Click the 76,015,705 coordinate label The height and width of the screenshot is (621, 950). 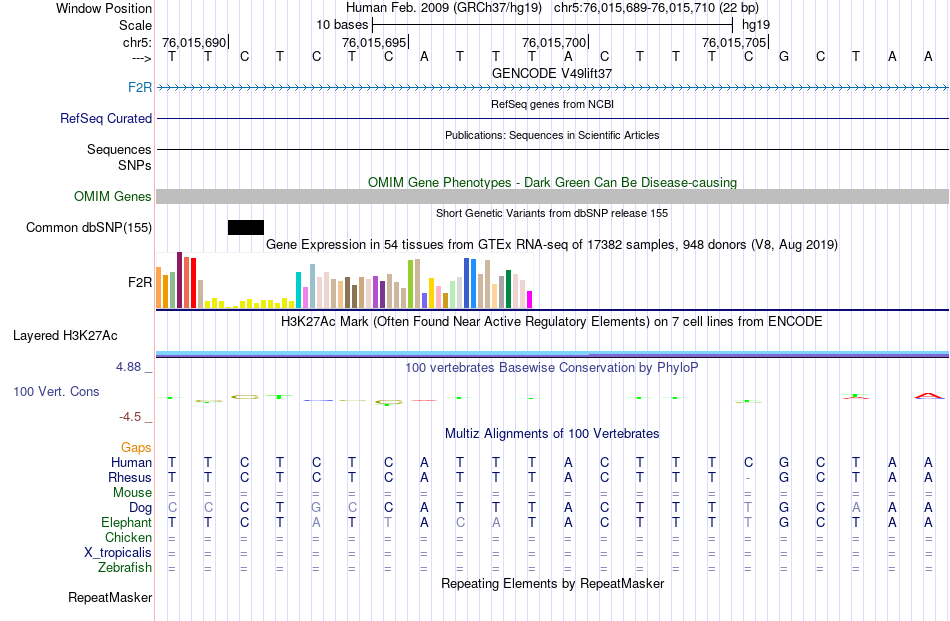[734, 42]
